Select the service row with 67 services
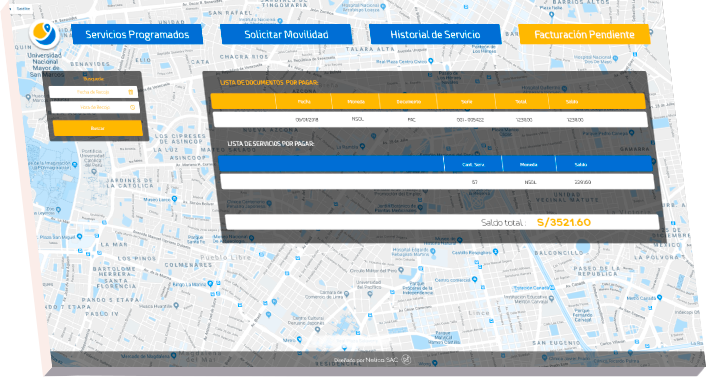 [437, 182]
